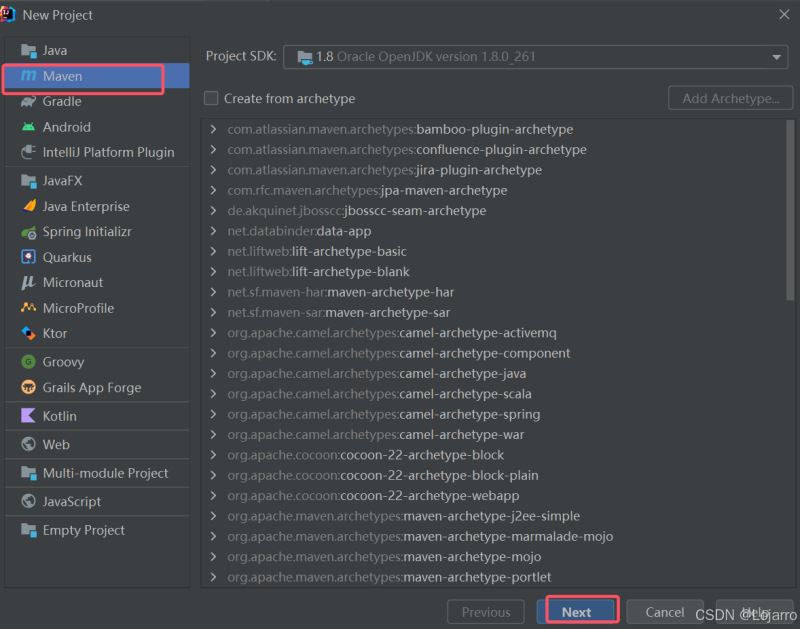
Task: Select the maven-archetype-j2ee-simple row
Action: click(x=494, y=516)
